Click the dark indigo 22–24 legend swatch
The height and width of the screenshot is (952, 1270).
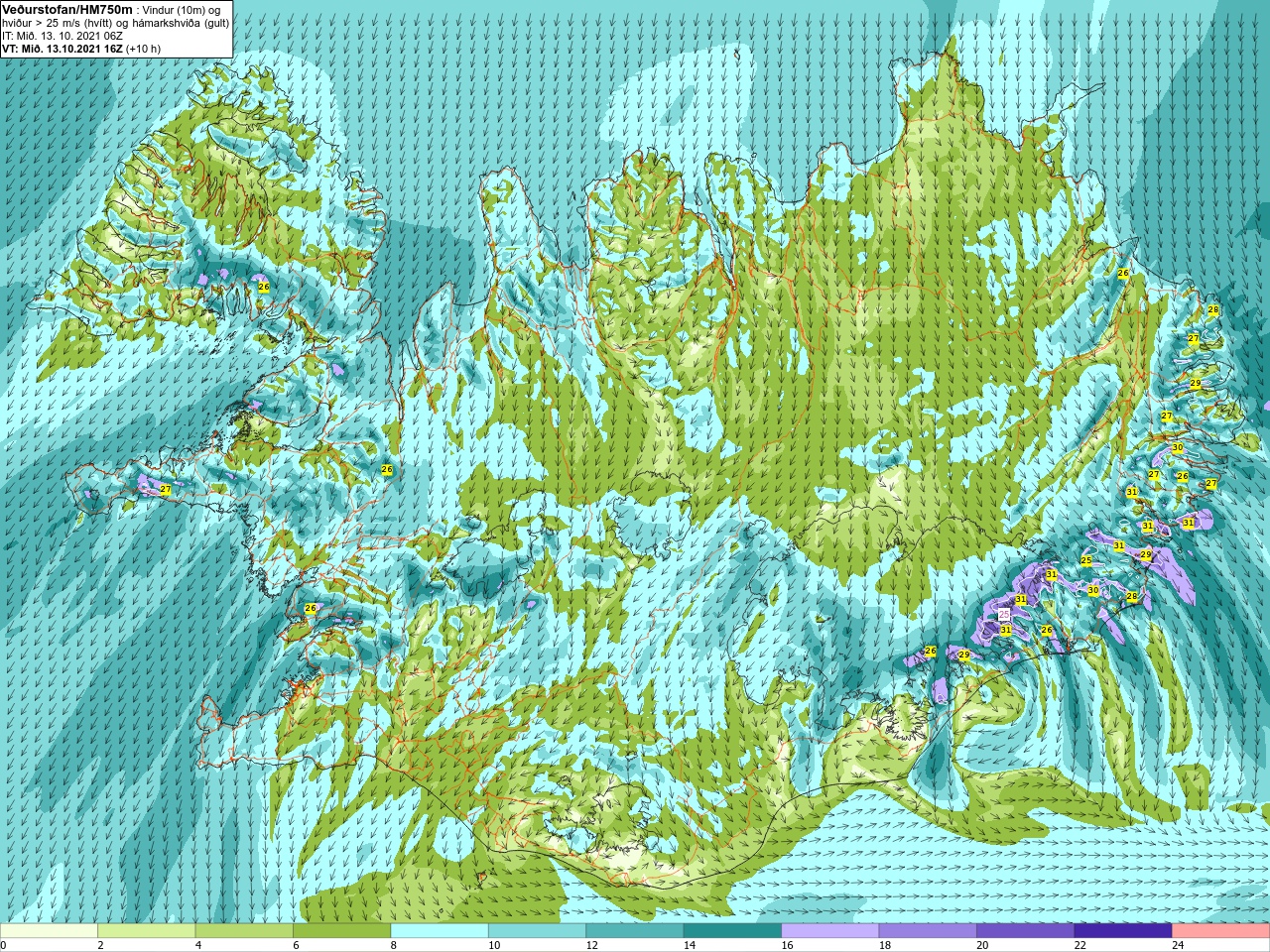pyautogui.click(x=1124, y=931)
